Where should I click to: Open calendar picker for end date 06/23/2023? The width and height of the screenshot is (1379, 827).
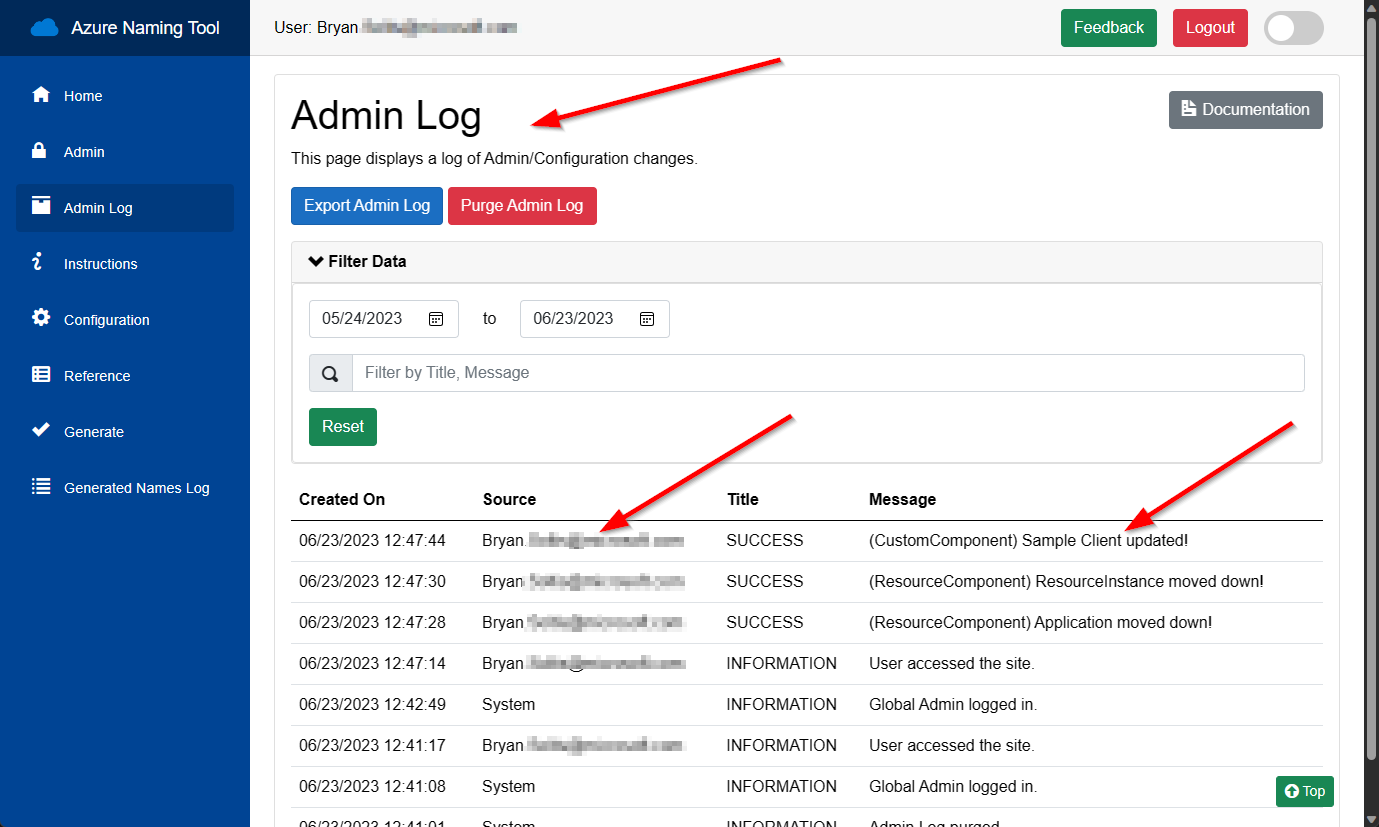click(x=647, y=319)
